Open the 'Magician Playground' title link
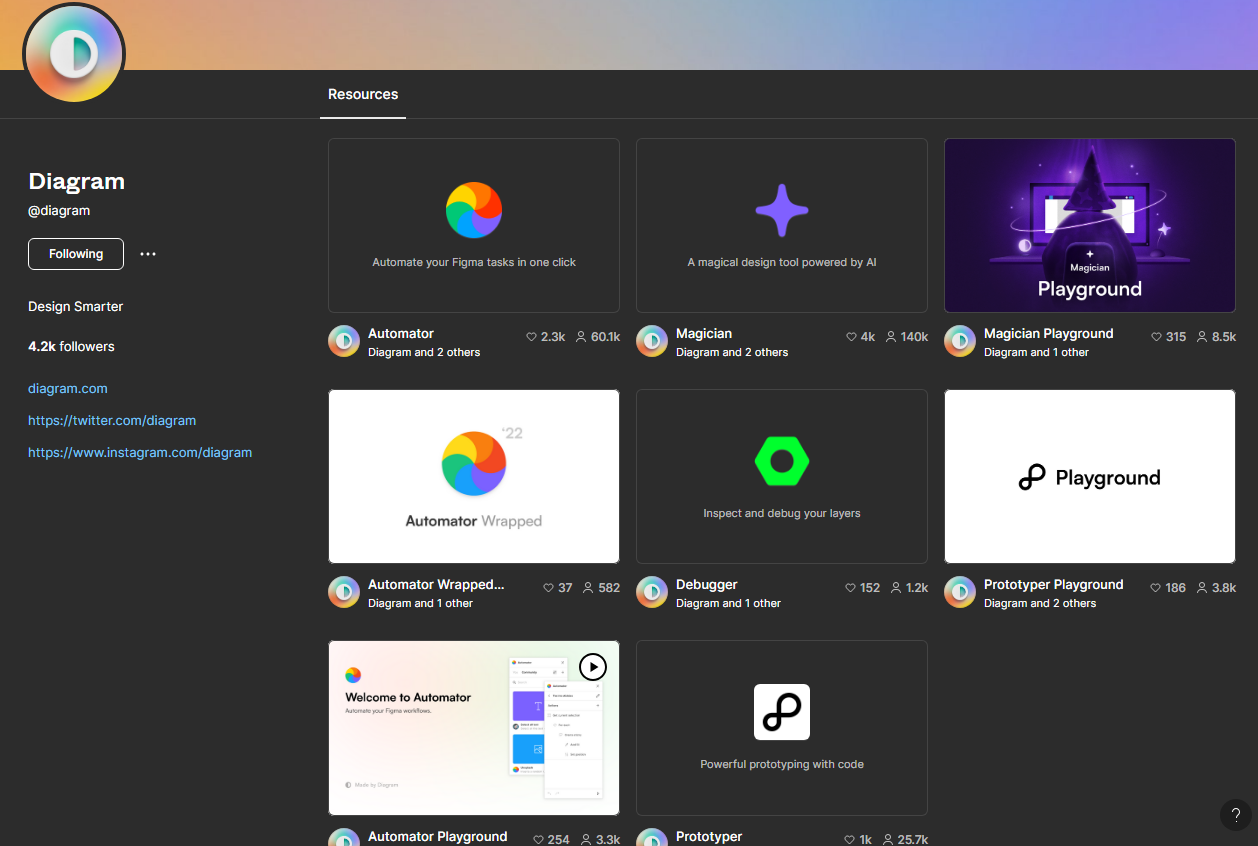The height and width of the screenshot is (846, 1258). [x=1048, y=333]
